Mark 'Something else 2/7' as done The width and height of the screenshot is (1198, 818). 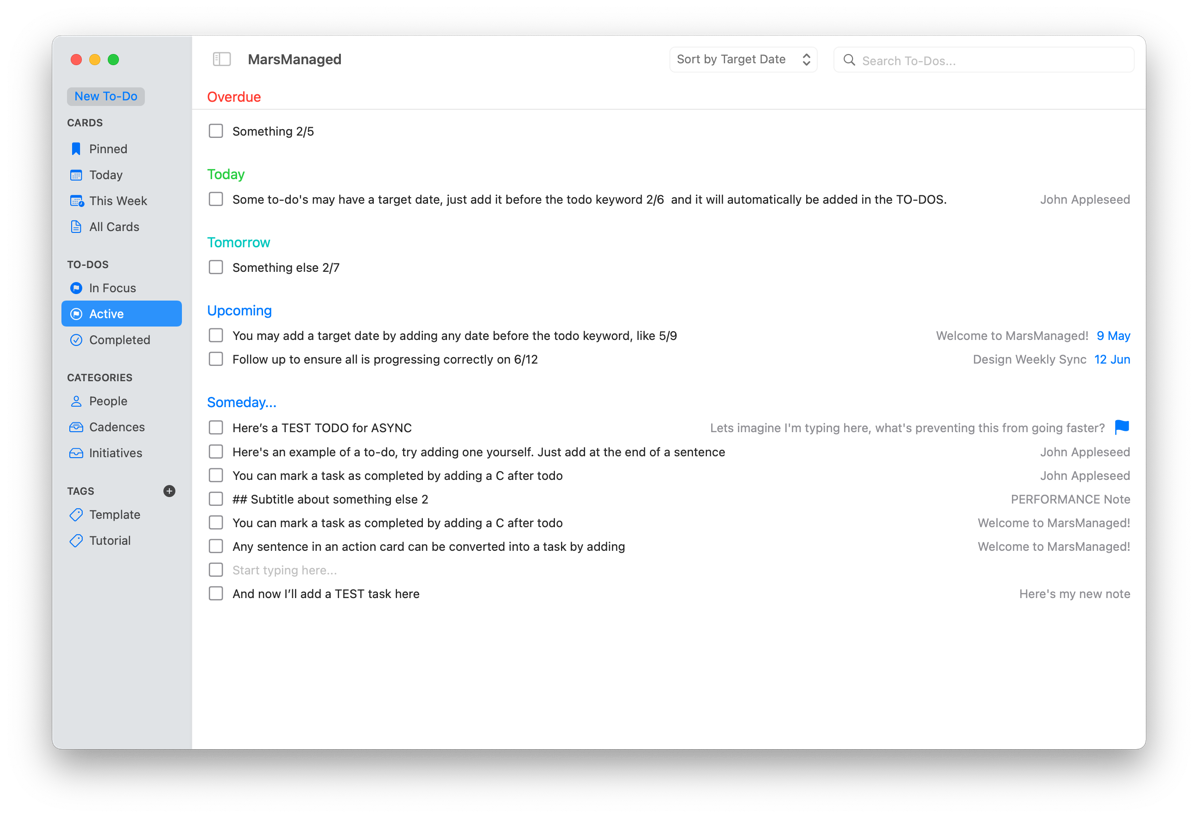(x=216, y=267)
